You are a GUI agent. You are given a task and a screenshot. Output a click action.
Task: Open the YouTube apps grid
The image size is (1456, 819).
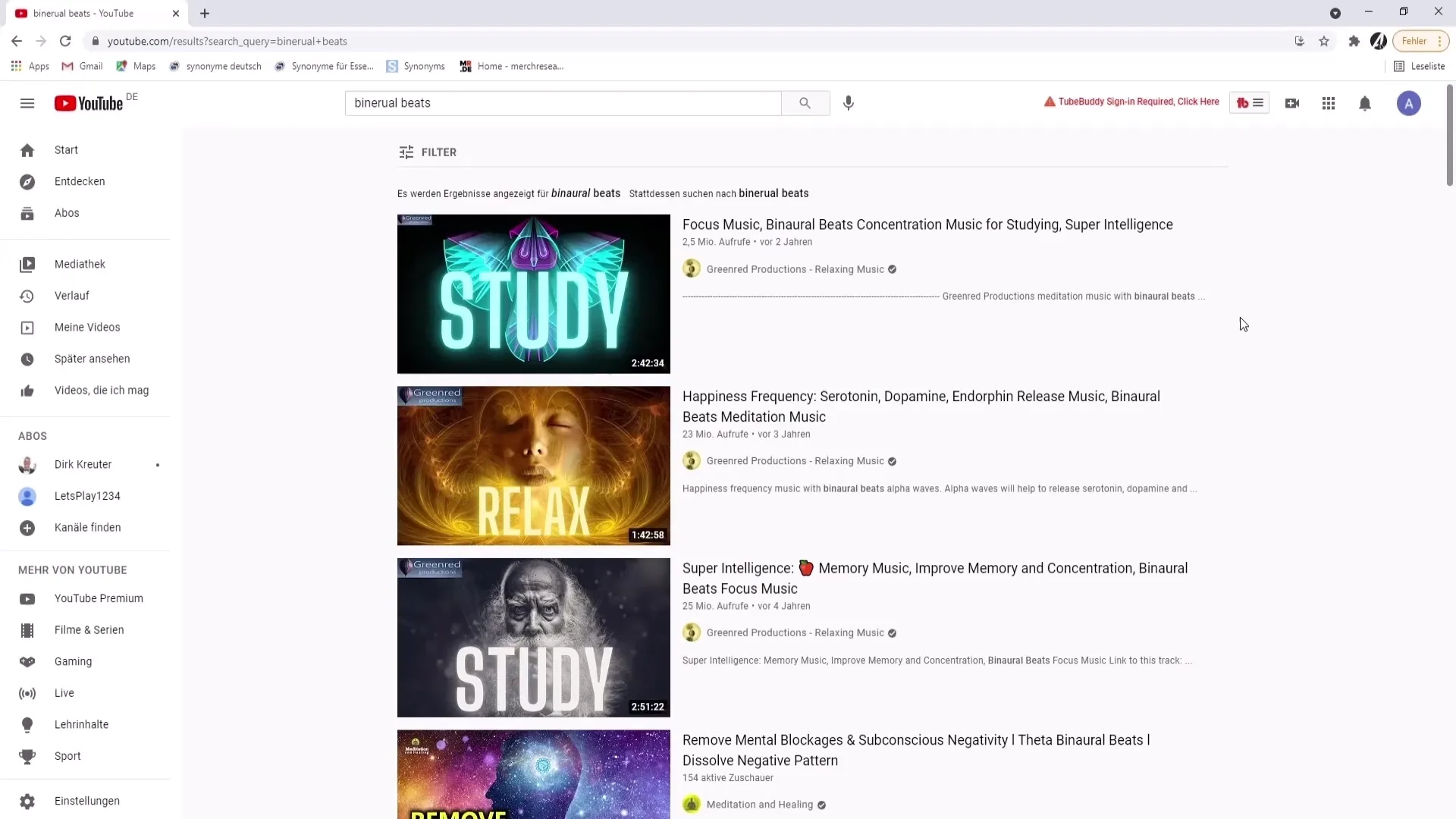[x=1329, y=103]
